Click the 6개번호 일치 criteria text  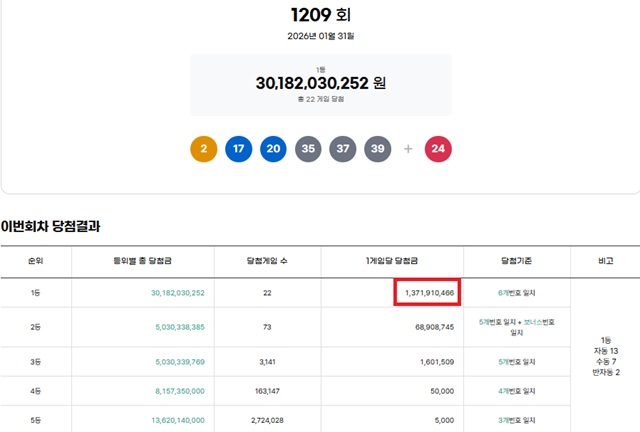point(516,293)
